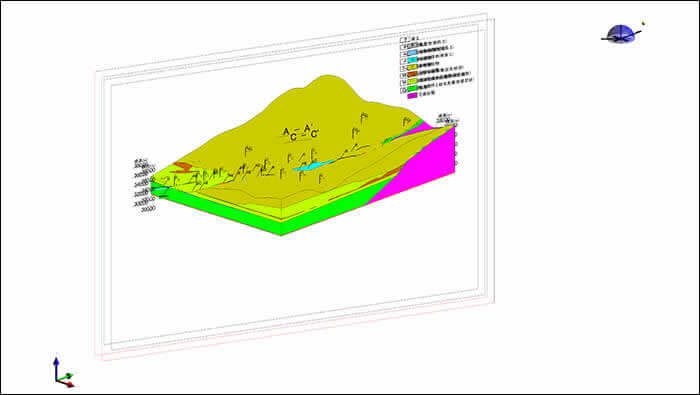Screen dimensions: 700x395
Task: Toggle the legend box beside the cyan swatch
Action: pyautogui.click(x=403, y=60)
